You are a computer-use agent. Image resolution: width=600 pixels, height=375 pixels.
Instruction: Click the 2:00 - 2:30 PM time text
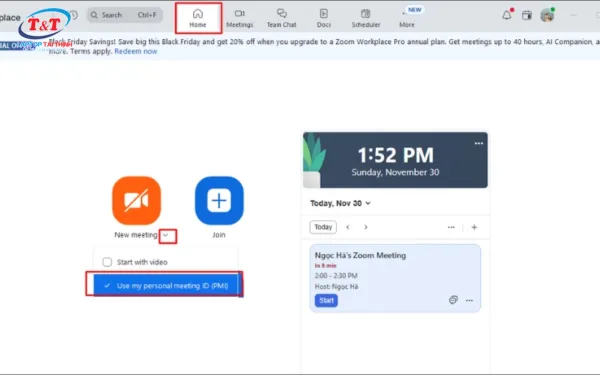pos(336,276)
